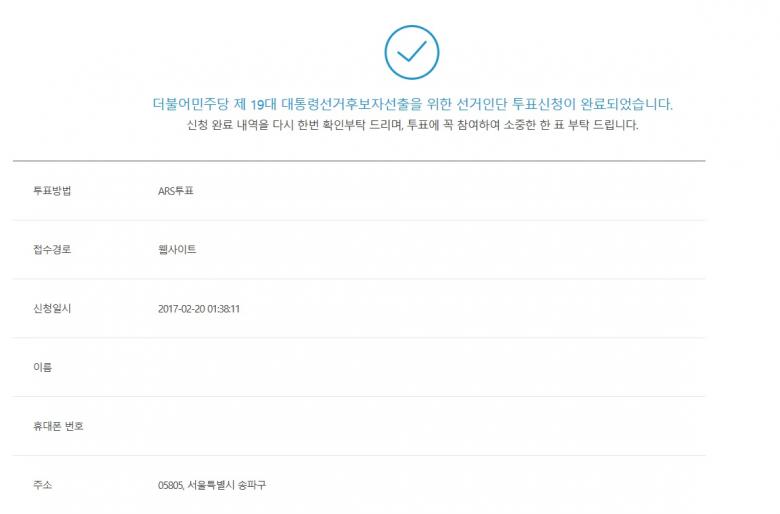The height and width of the screenshot is (514, 780).
Task: Click the empty value area beside 이름
Action: (300, 368)
